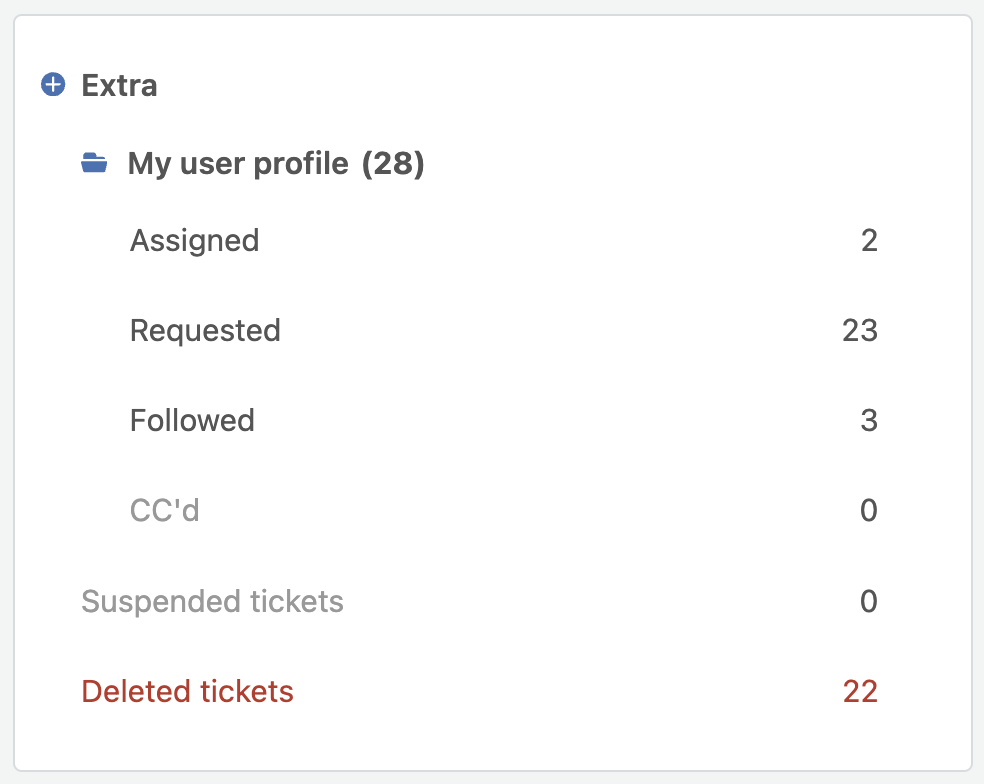Select the Requested count 23
This screenshot has height=784, width=984.
[860, 331]
